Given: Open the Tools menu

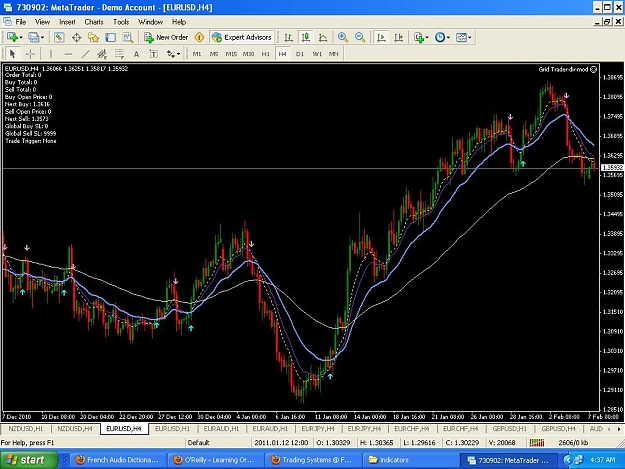Looking at the screenshot, I should click(x=121, y=22).
